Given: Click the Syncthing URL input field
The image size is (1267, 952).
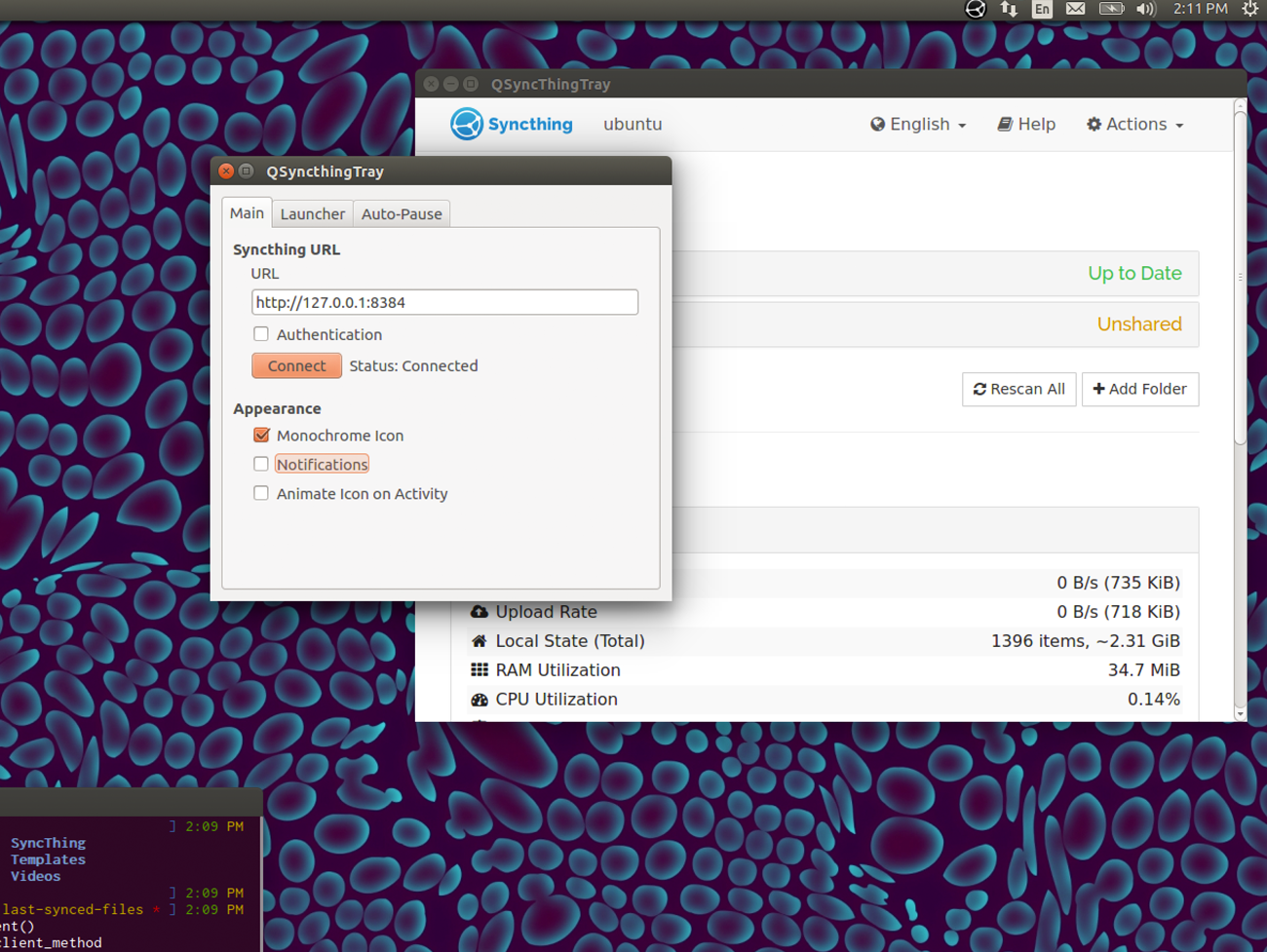Looking at the screenshot, I should [x=444, y=302].
